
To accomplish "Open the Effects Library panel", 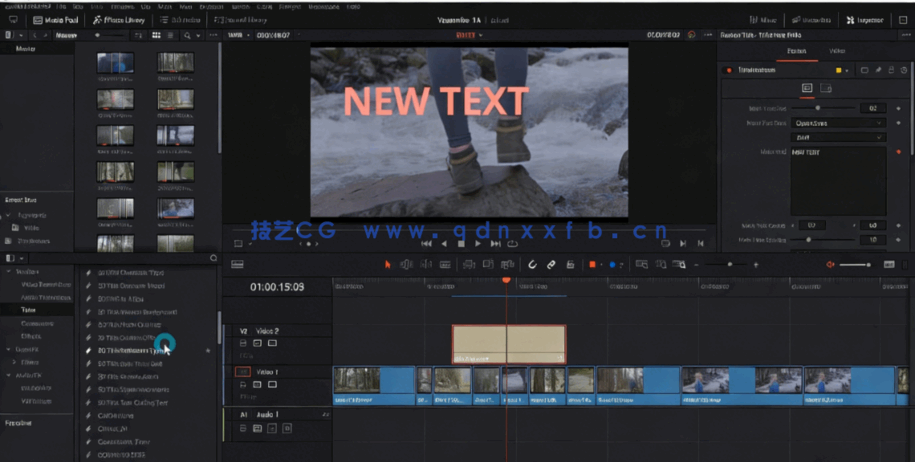I will click(119, 20).
